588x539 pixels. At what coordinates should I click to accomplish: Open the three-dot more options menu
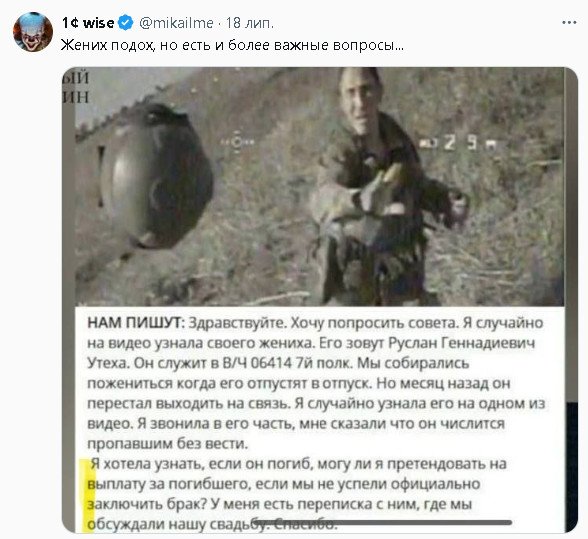pyautogui.click(x=569, y=23)
